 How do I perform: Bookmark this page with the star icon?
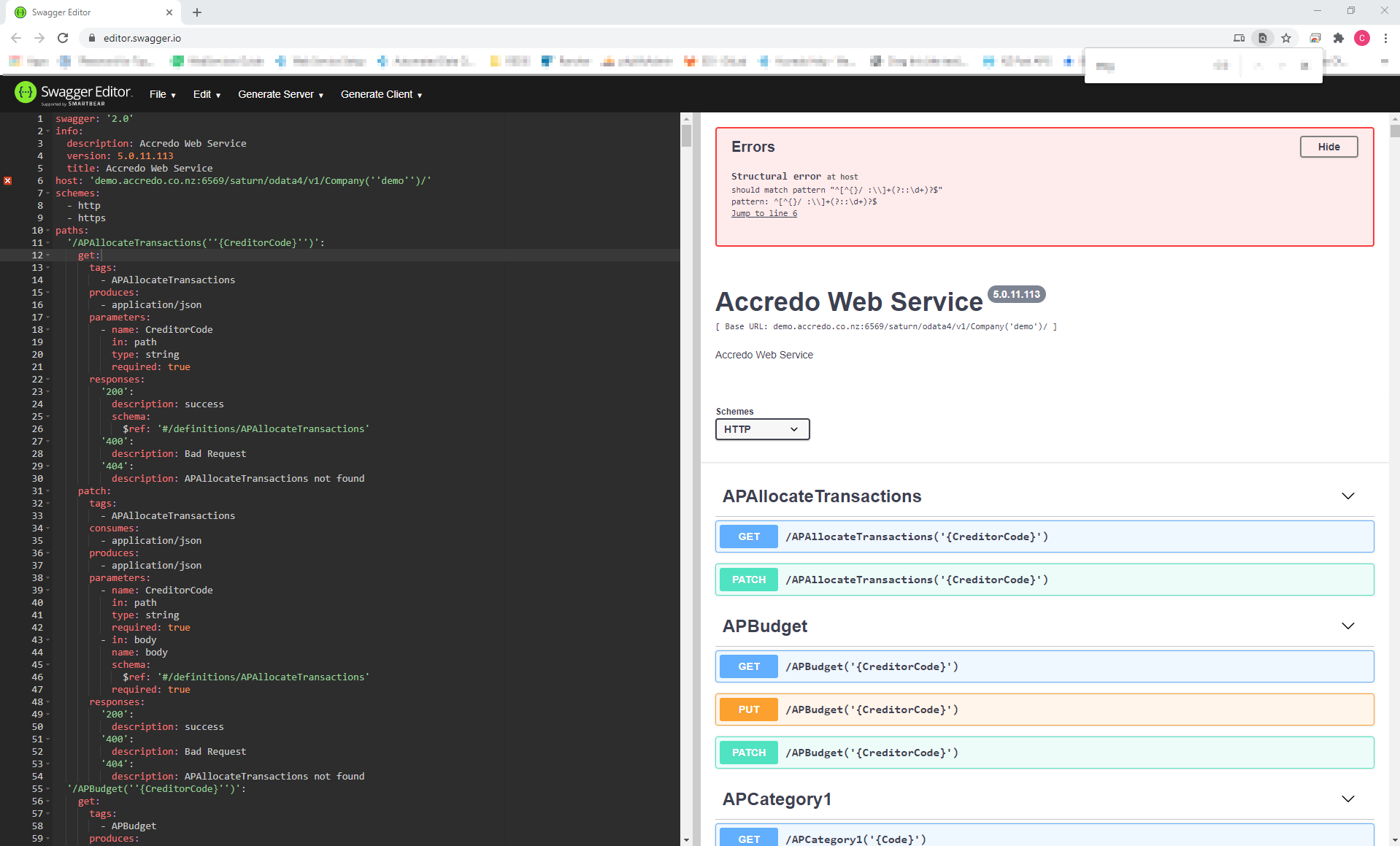[x=1286, y=38]
